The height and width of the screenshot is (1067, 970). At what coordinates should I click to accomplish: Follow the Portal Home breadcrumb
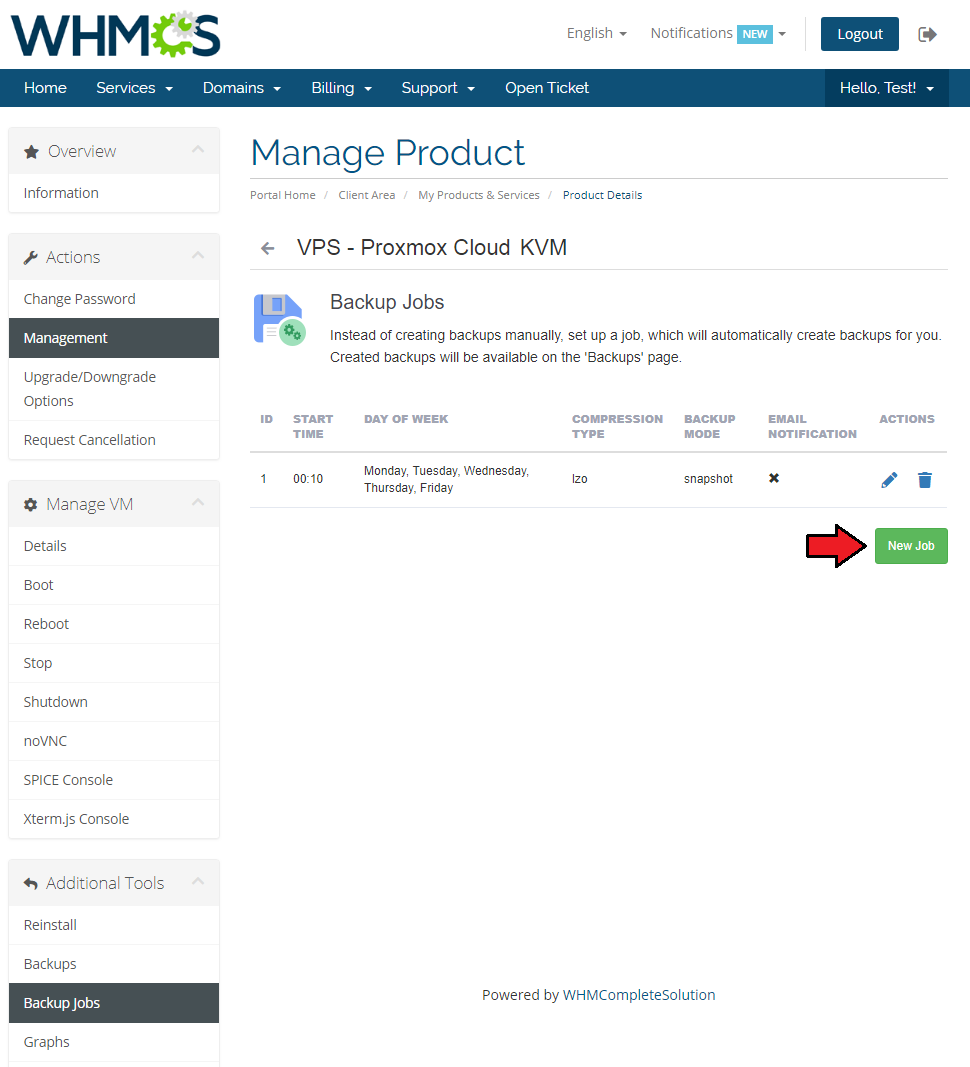click(282, 195)
